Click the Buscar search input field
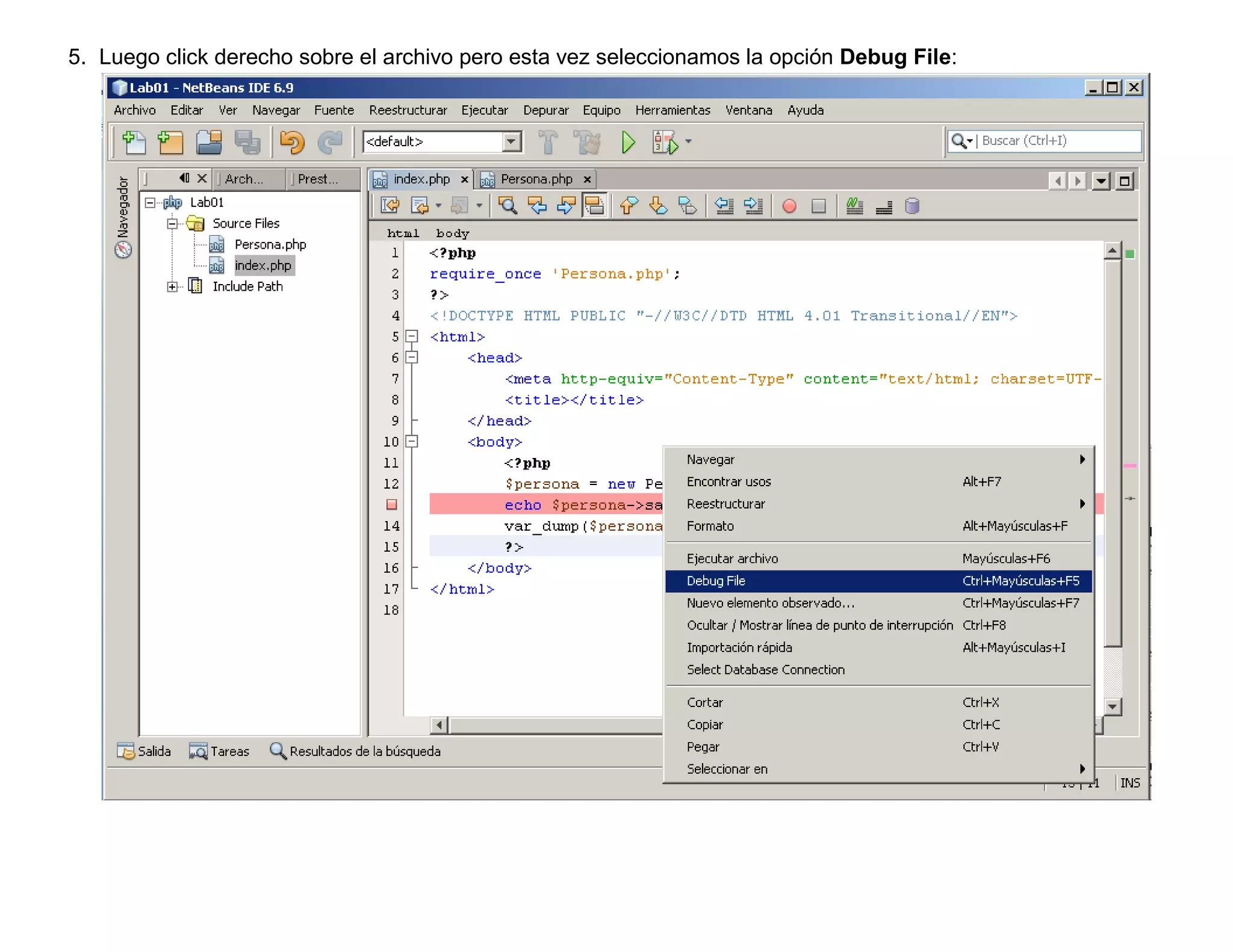The image size is (1233, 952). pos(1060,141)
